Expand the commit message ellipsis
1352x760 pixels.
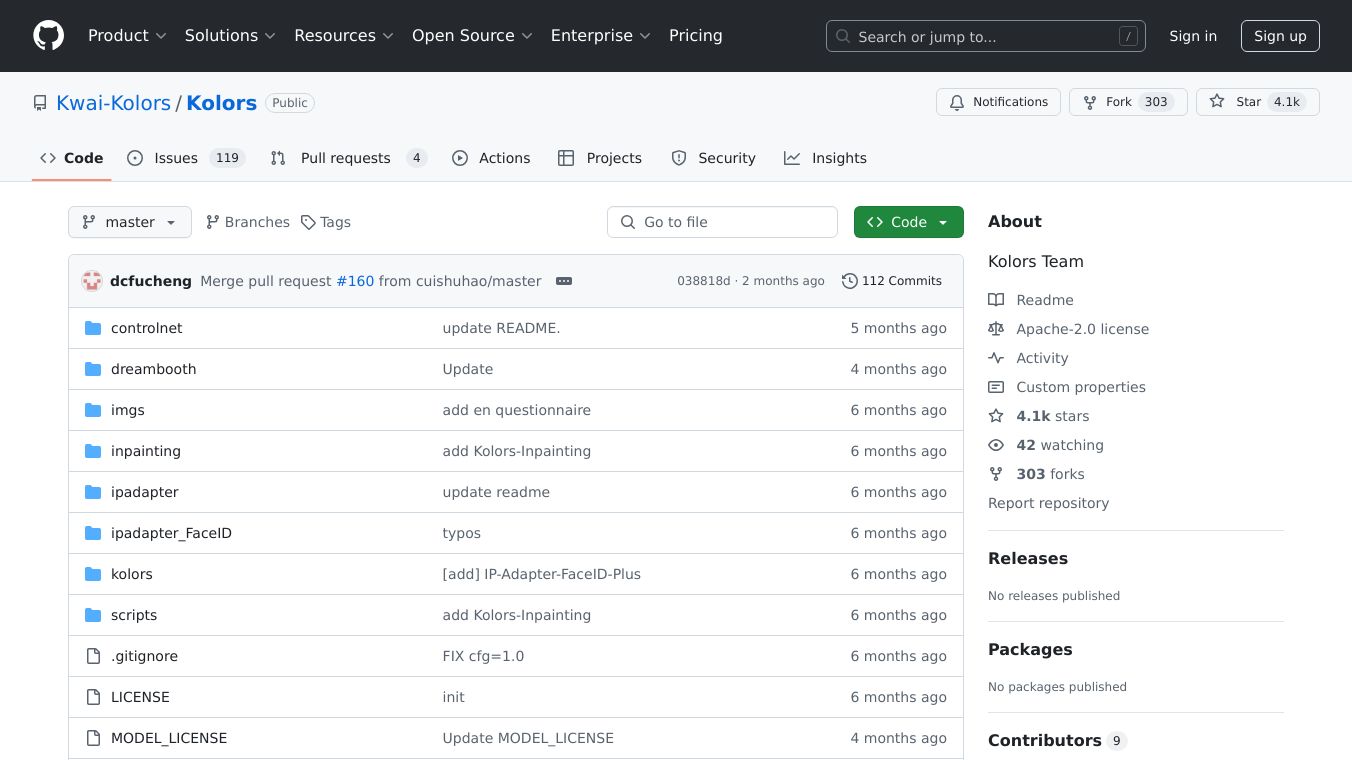(564, 281)
